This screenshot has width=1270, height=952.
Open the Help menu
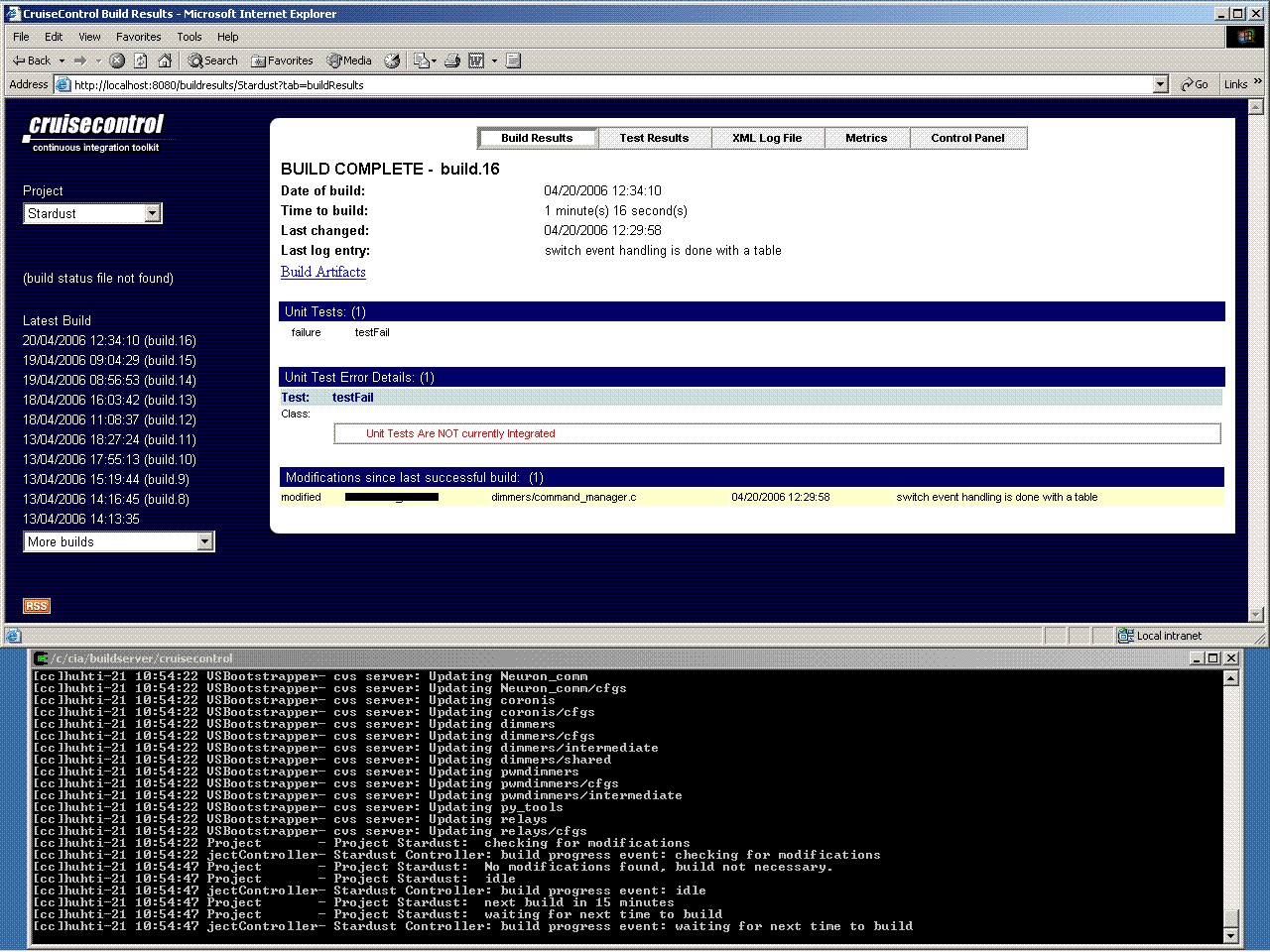coord(228,37)
